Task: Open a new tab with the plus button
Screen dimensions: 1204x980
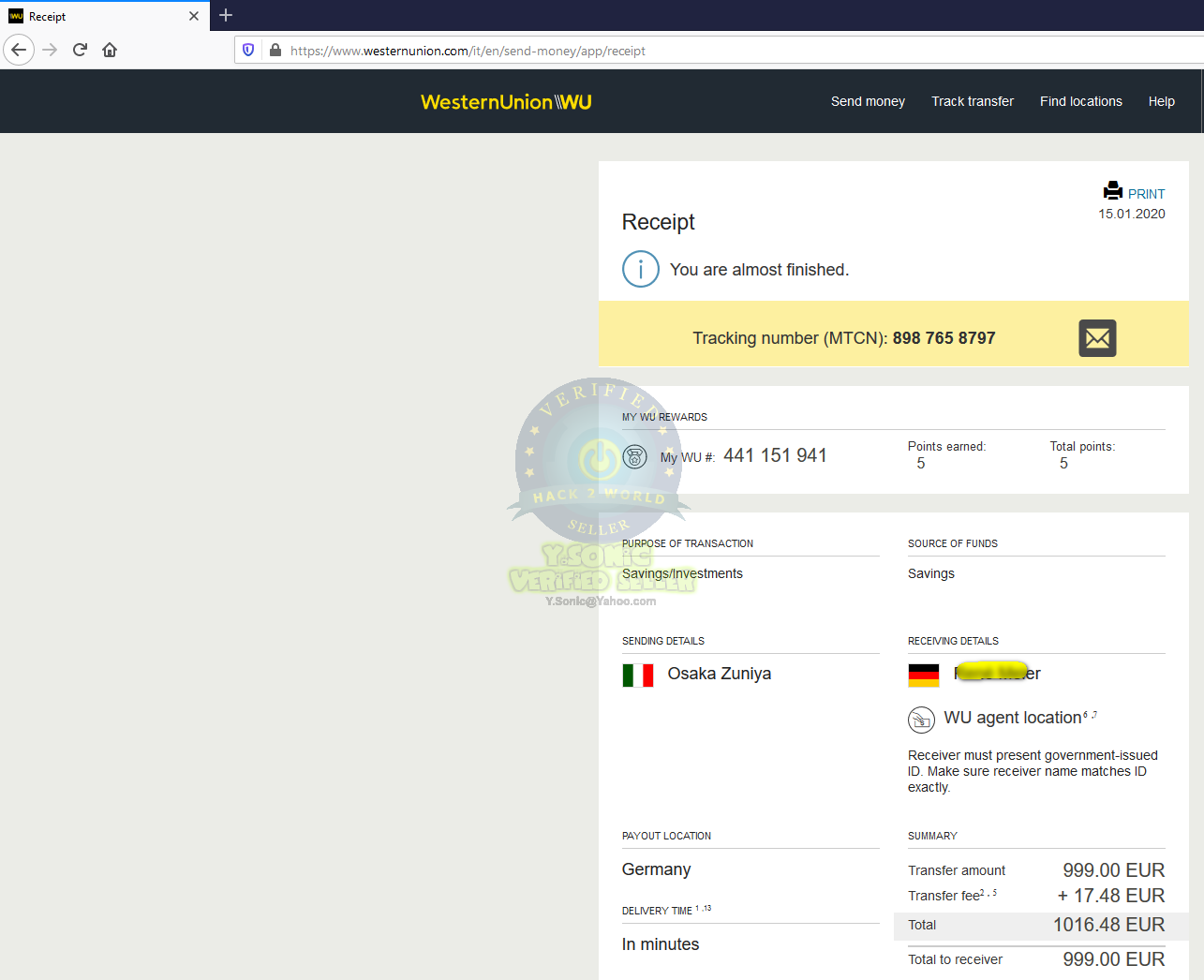Action: (226, 15)
